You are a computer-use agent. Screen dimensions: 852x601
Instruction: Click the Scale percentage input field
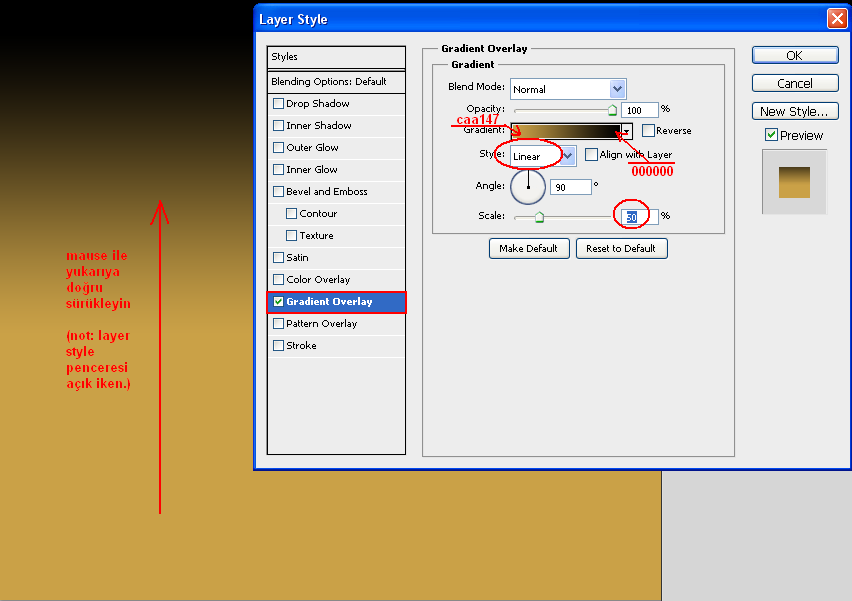point(641,217)
